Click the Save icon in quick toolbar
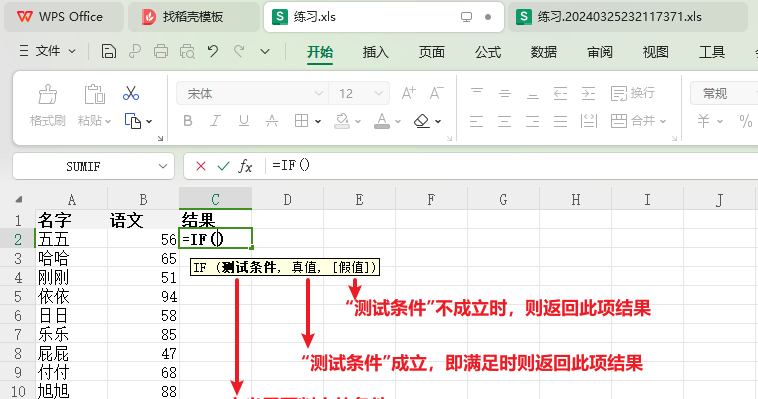 (109, 51)
